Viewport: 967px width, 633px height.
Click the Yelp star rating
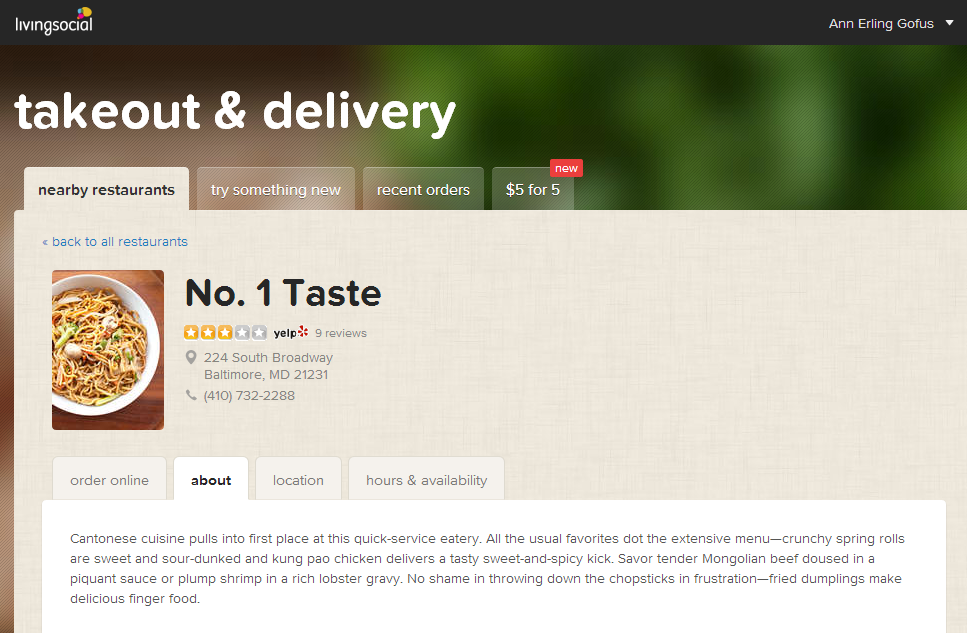(x=225, y=333)
